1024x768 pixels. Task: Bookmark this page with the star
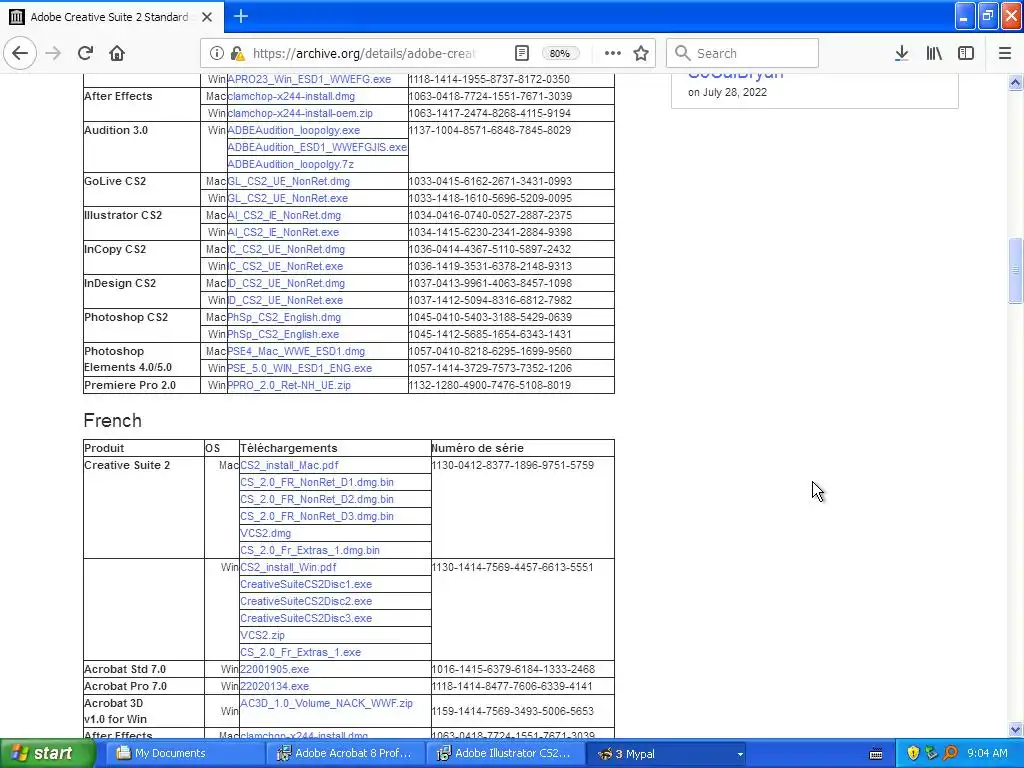tap(641, 53)
